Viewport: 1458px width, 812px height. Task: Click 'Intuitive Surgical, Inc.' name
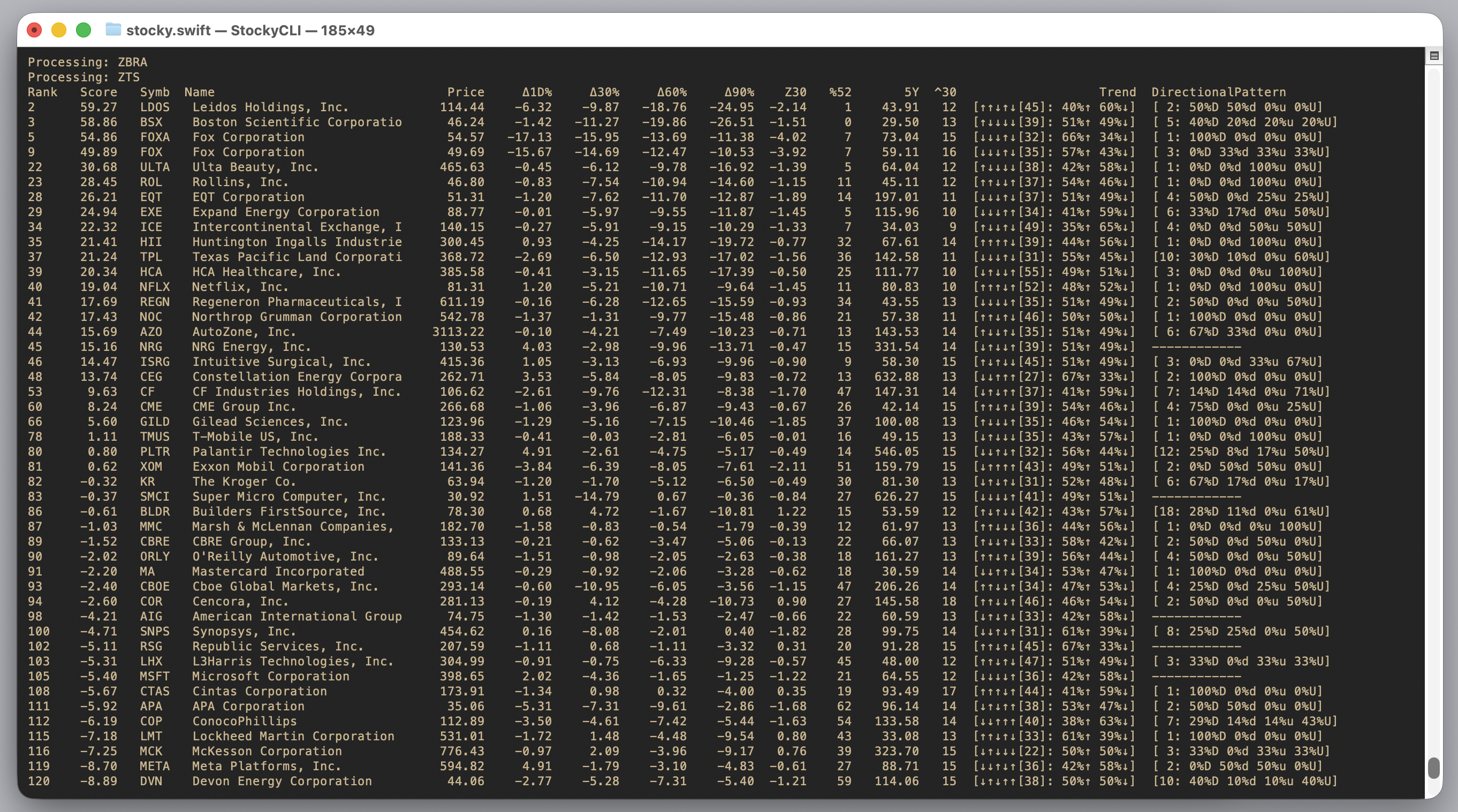click(x=282, y=362)
